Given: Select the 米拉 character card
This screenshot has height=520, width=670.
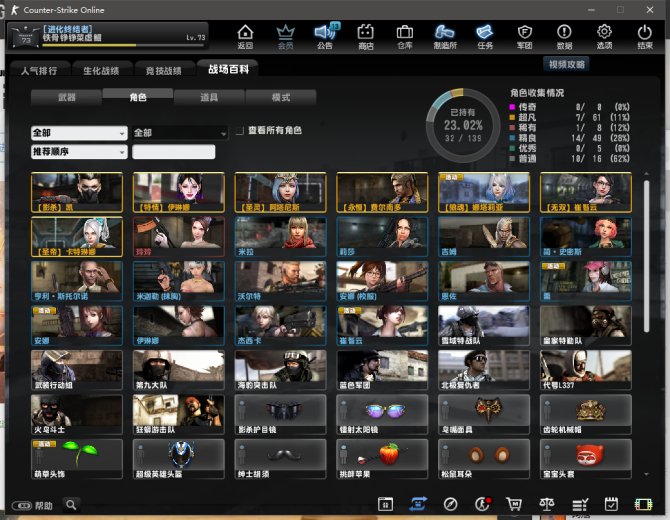Looking at the screenshot, I should pos(280,237).
